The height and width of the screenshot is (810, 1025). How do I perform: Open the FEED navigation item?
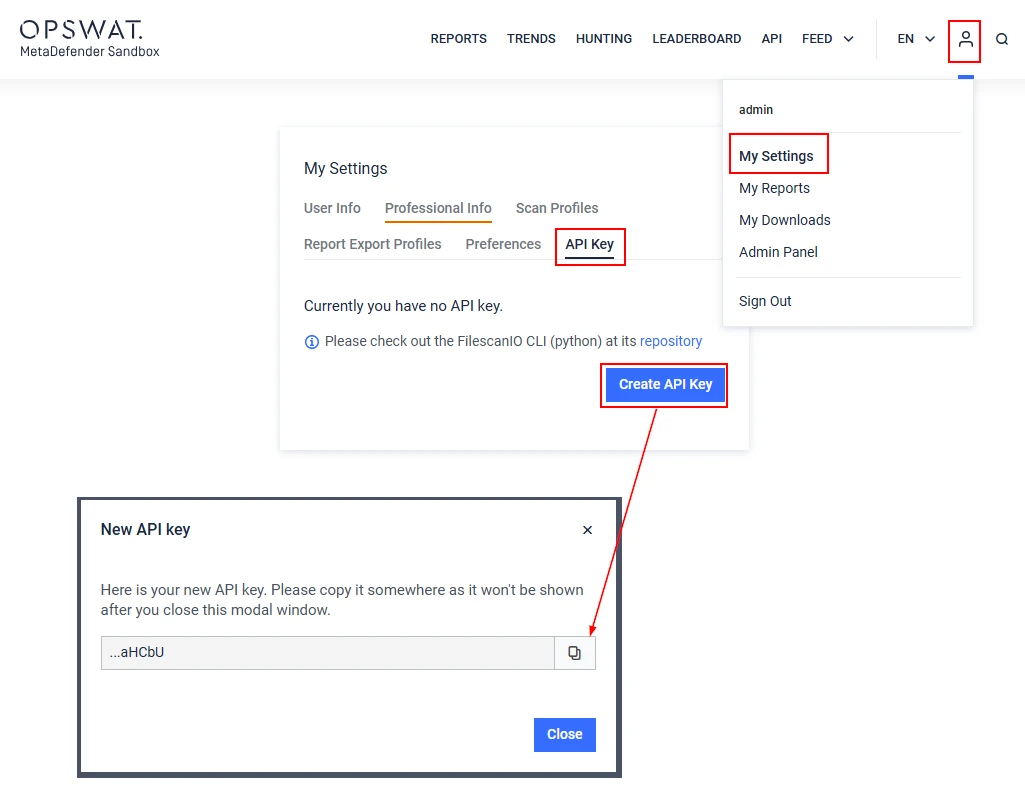pyautogui.click(x=817, y=39)
